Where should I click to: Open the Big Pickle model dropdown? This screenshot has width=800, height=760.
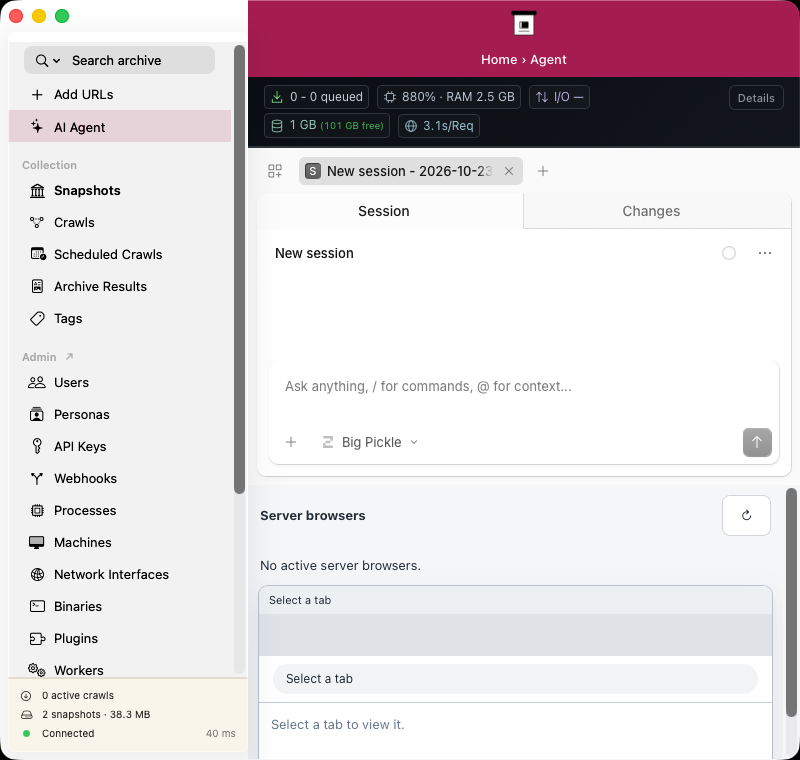(x=370, y=442)
